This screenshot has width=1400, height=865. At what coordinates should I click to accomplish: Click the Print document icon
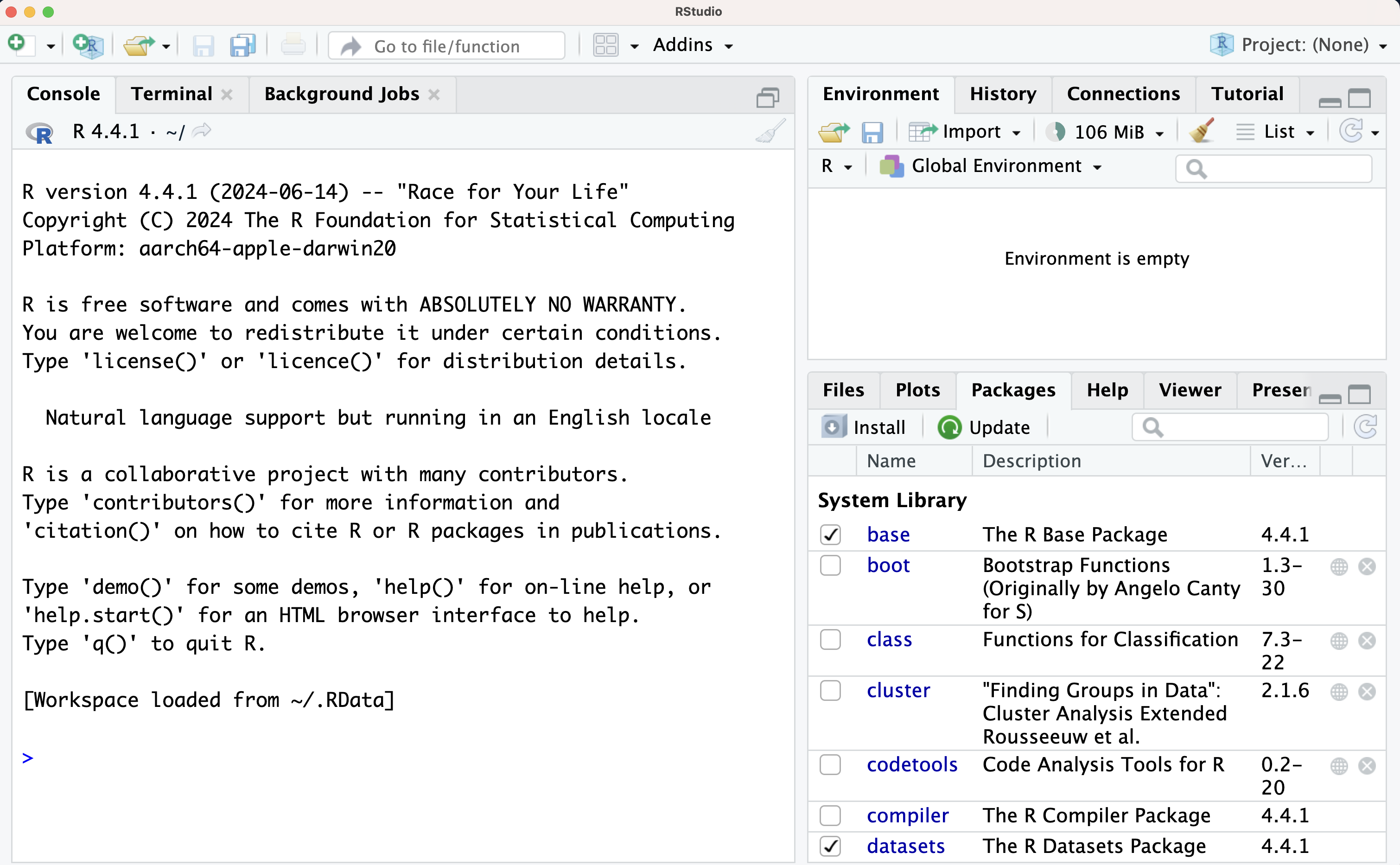(293, 45)
